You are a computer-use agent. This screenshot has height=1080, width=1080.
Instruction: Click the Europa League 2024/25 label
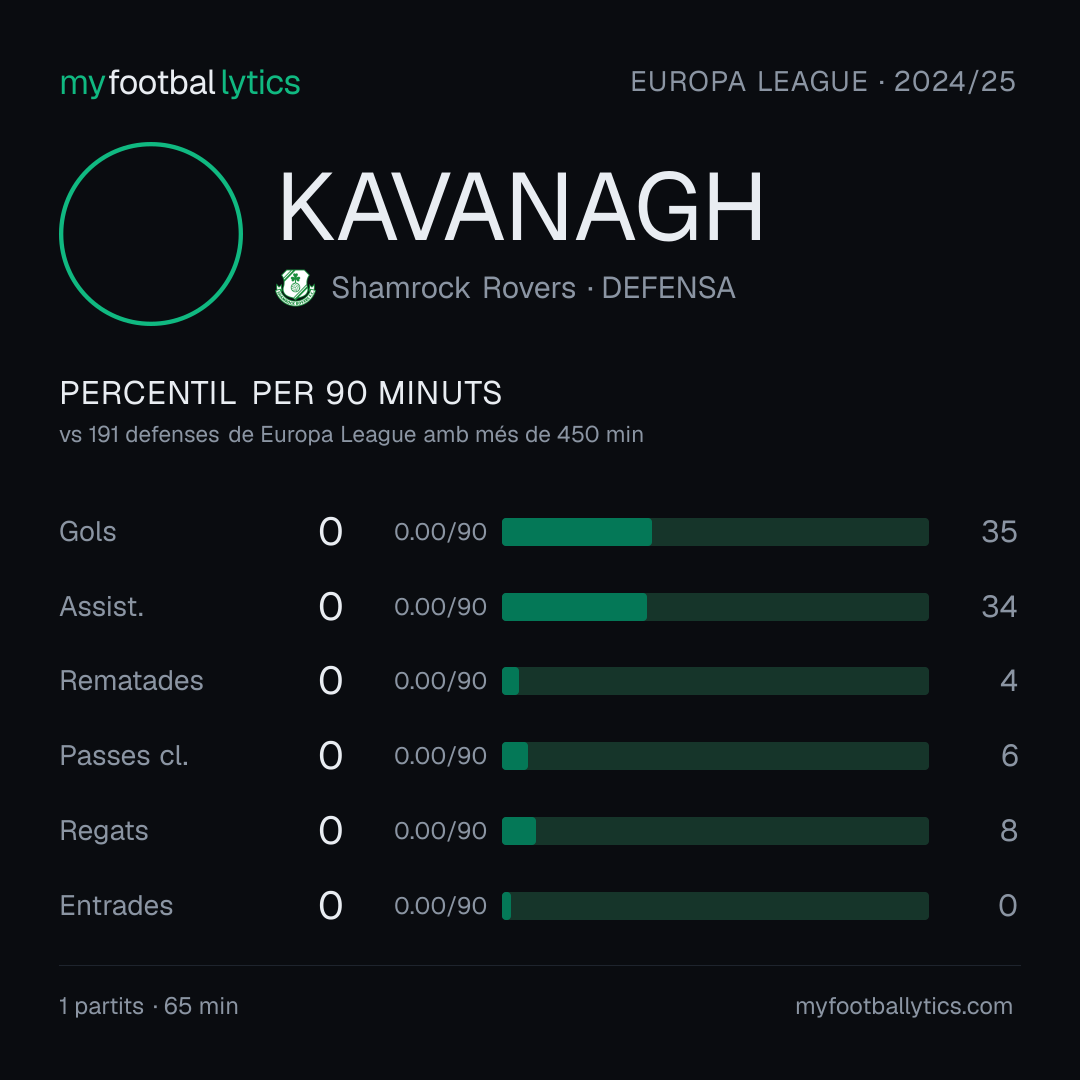[x=823, y=82]
